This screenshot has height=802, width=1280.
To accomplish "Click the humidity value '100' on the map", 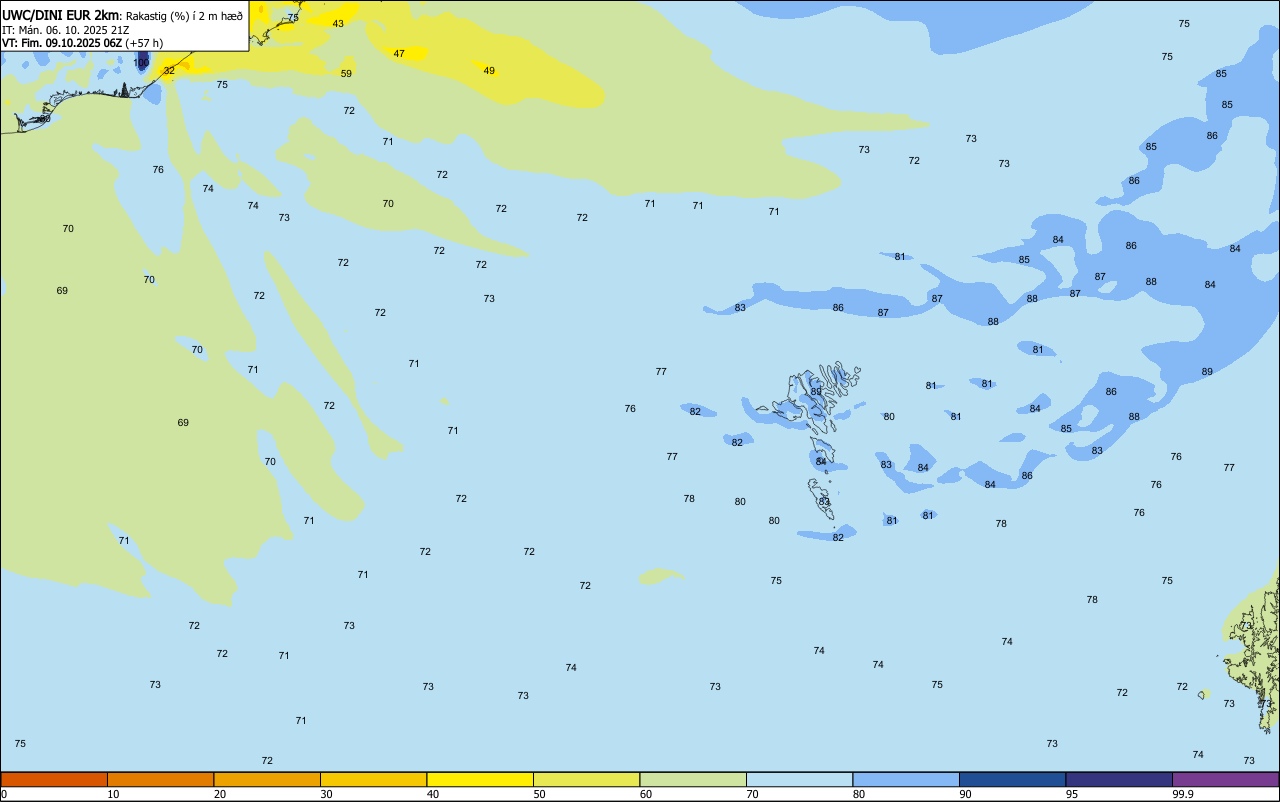I will pos(141,63).
